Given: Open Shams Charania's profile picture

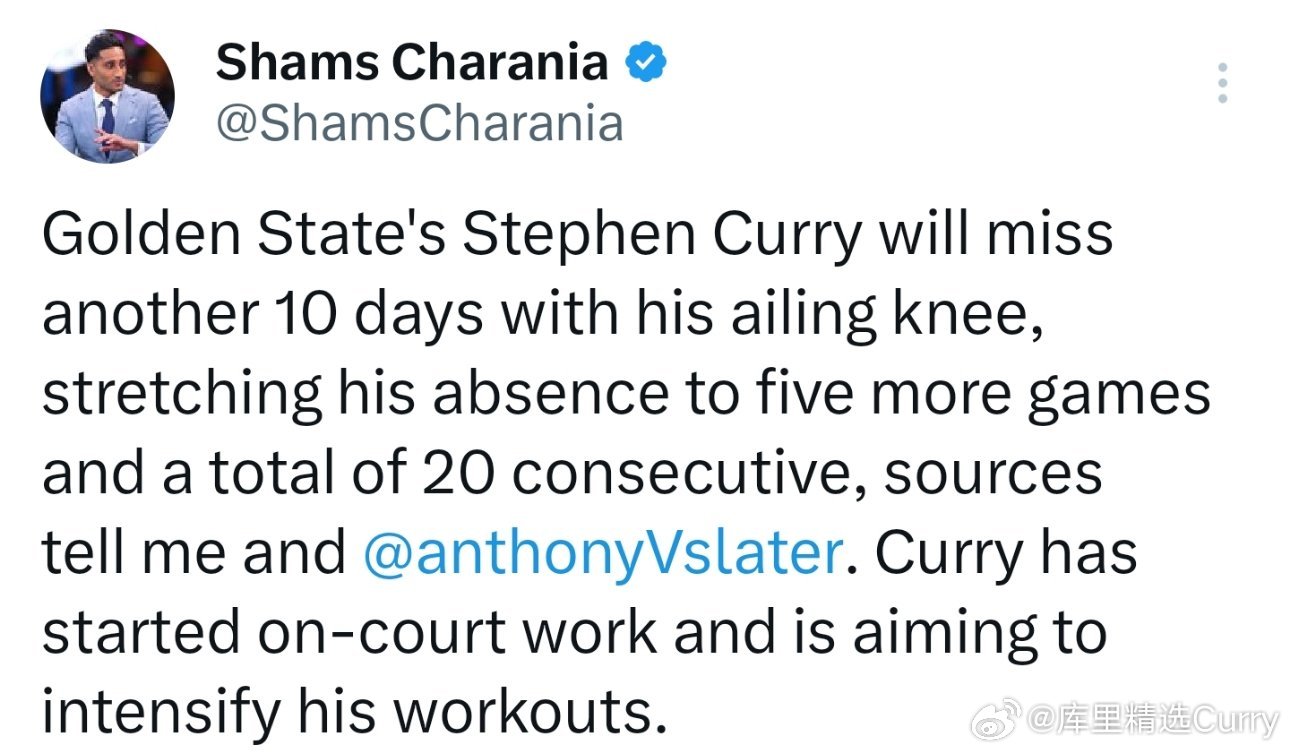Looking at the screenshot, I should pyautogui.click(x=107, y=97).
